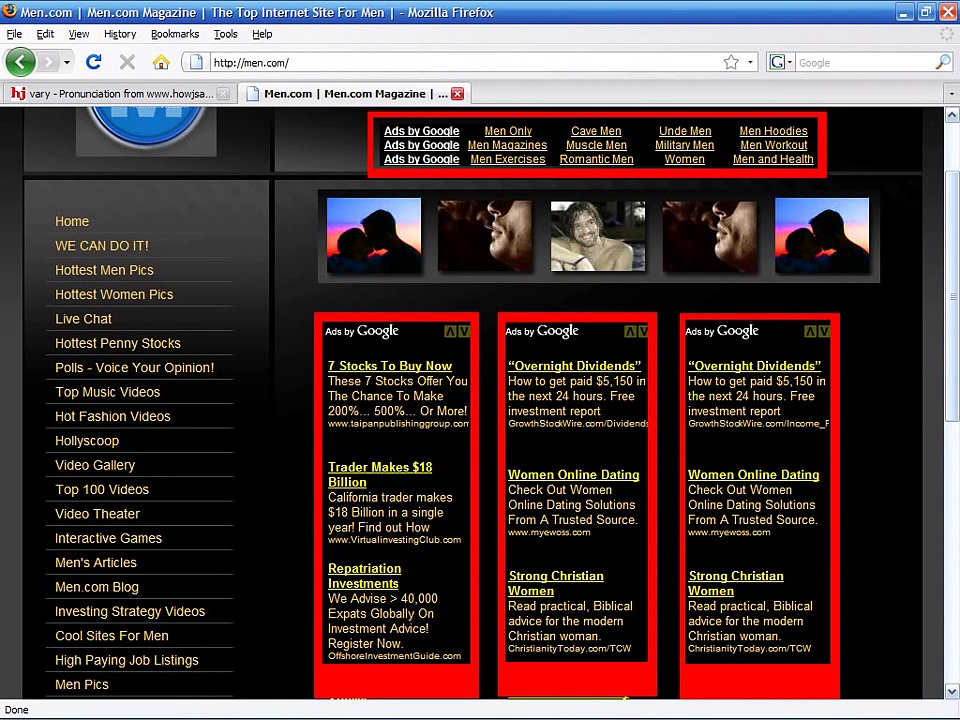Open the View menu
Image resolution: width=960 pixels, height=720 pixels.
79,34
